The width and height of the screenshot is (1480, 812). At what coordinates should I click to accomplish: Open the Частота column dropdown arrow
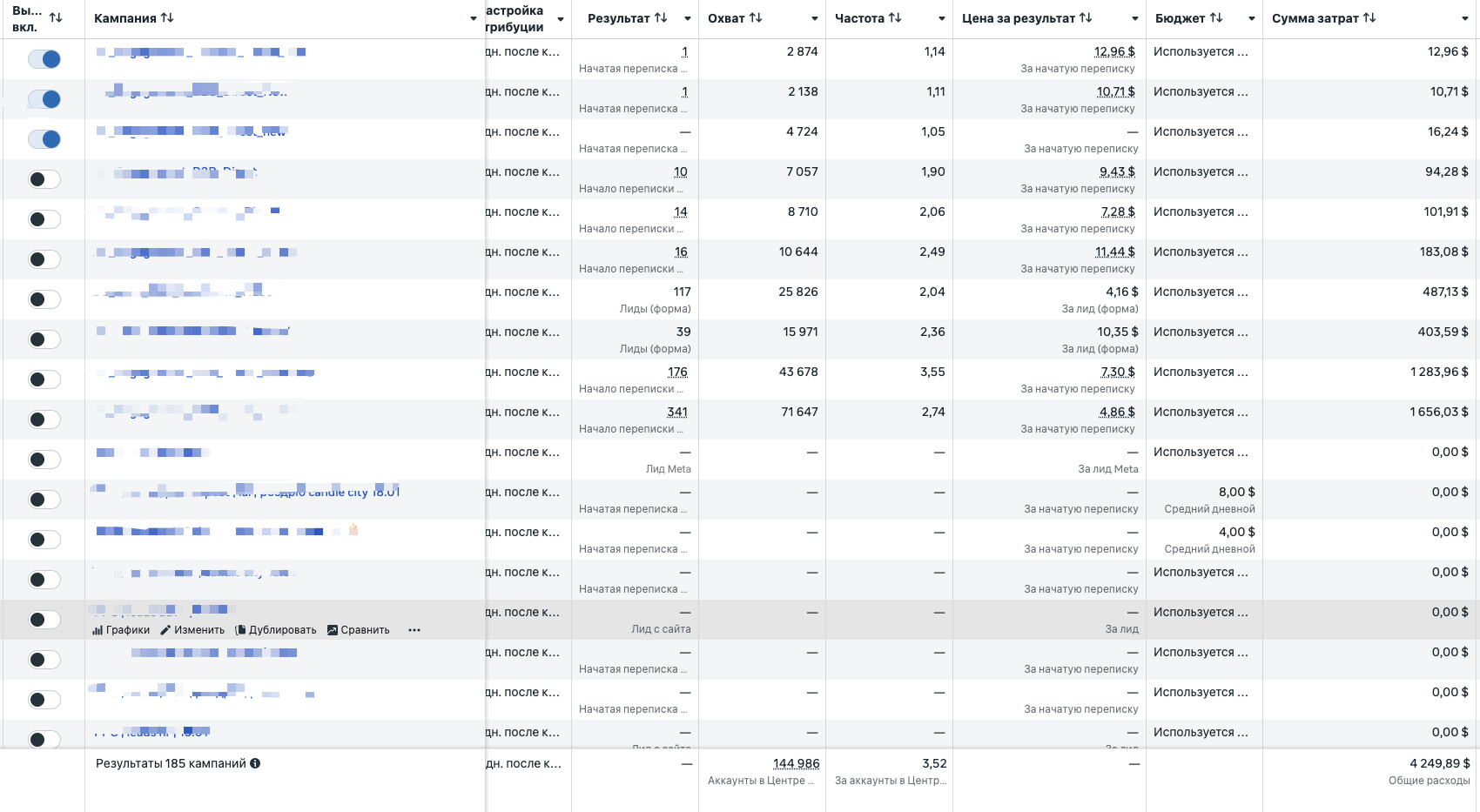click(941, 19)
